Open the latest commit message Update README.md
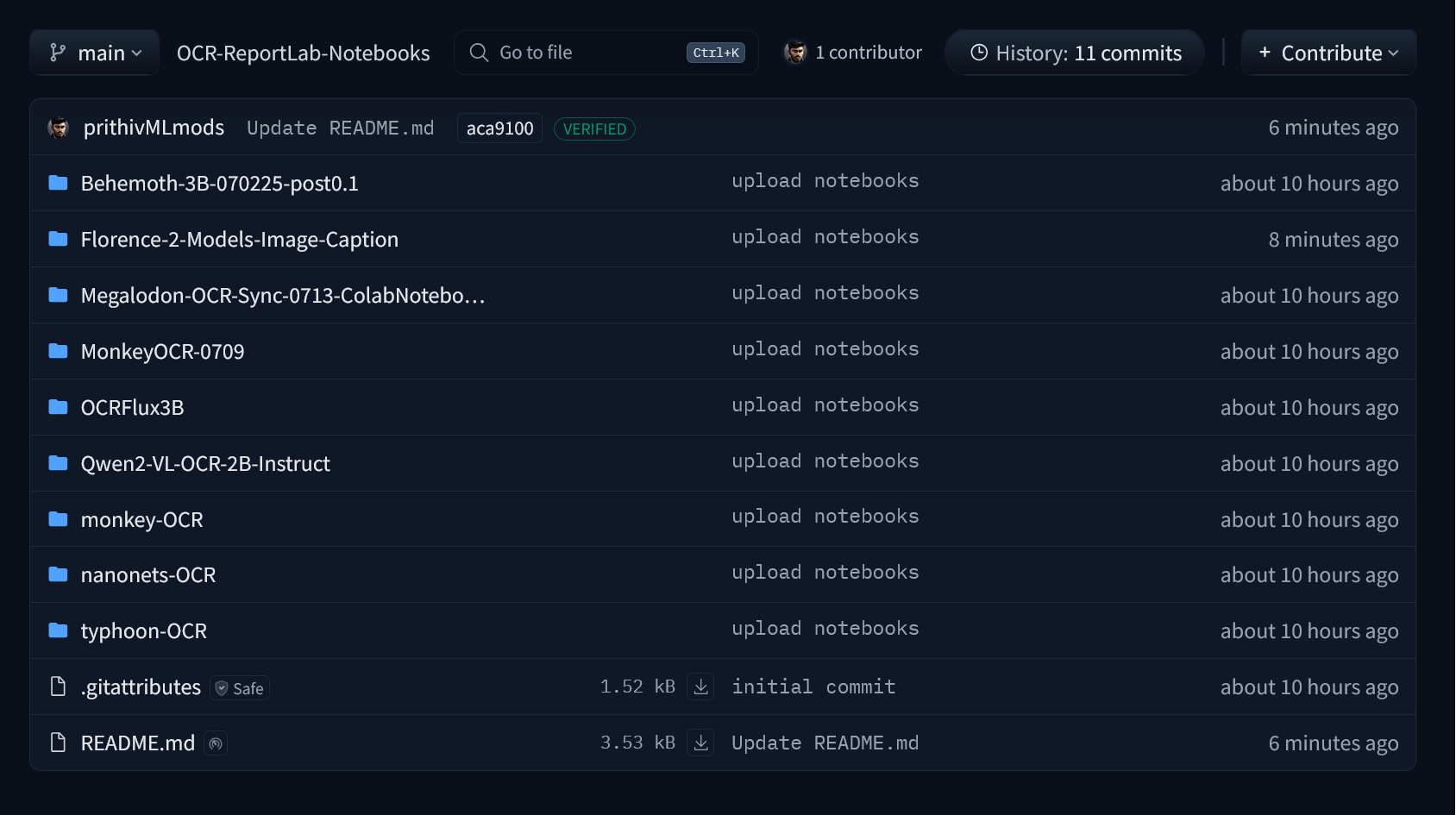The width and height of the screenshot is (1456, 815). coord(341,128)
